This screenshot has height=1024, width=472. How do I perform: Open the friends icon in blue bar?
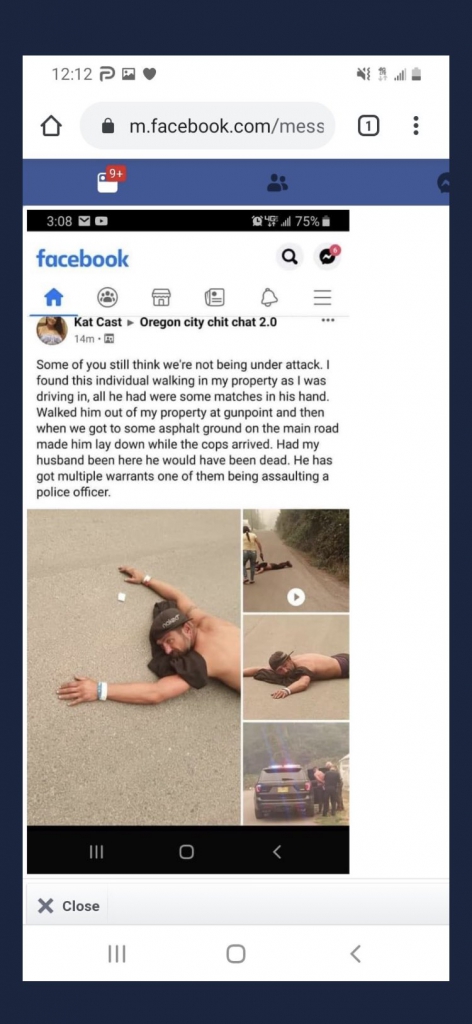tap(277, 184)
